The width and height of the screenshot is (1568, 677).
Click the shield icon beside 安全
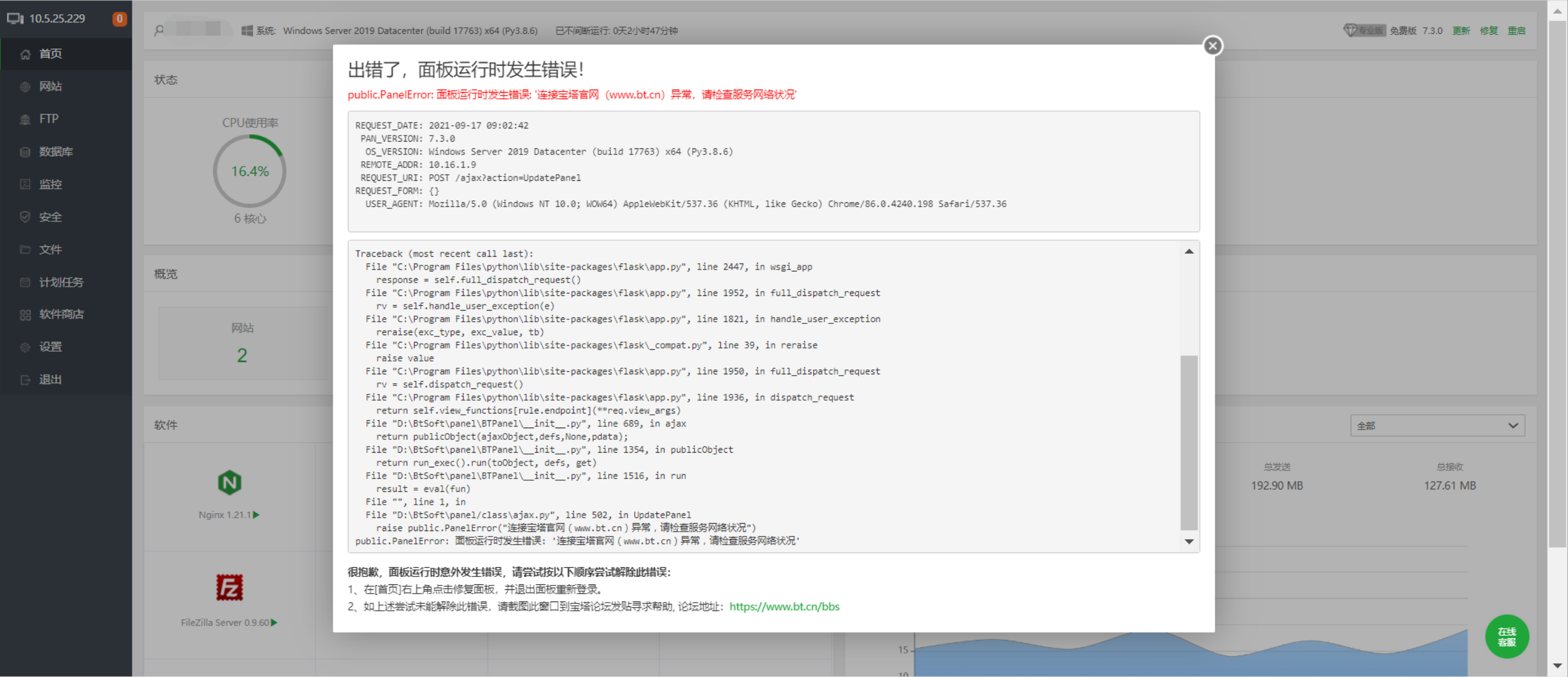click(x=25, y=217)
